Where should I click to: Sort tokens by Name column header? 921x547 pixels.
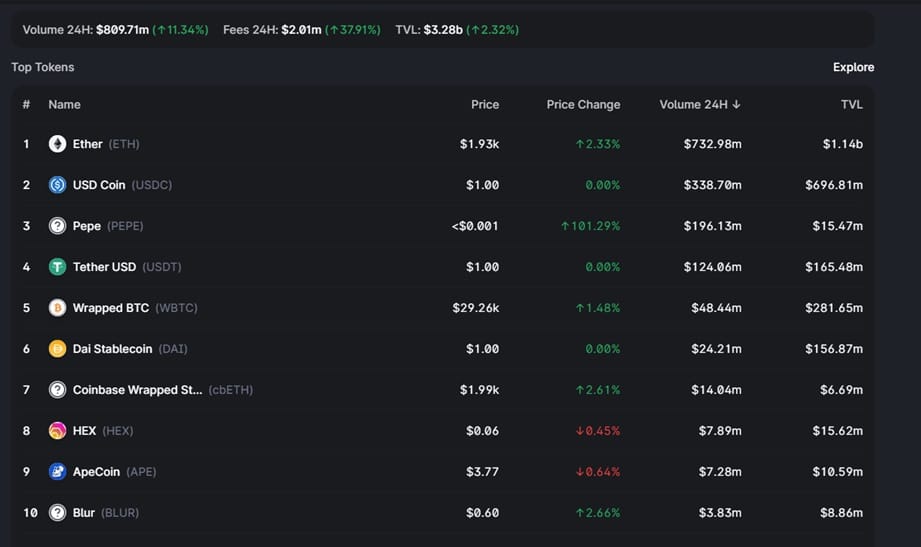[x=64, y=105]
